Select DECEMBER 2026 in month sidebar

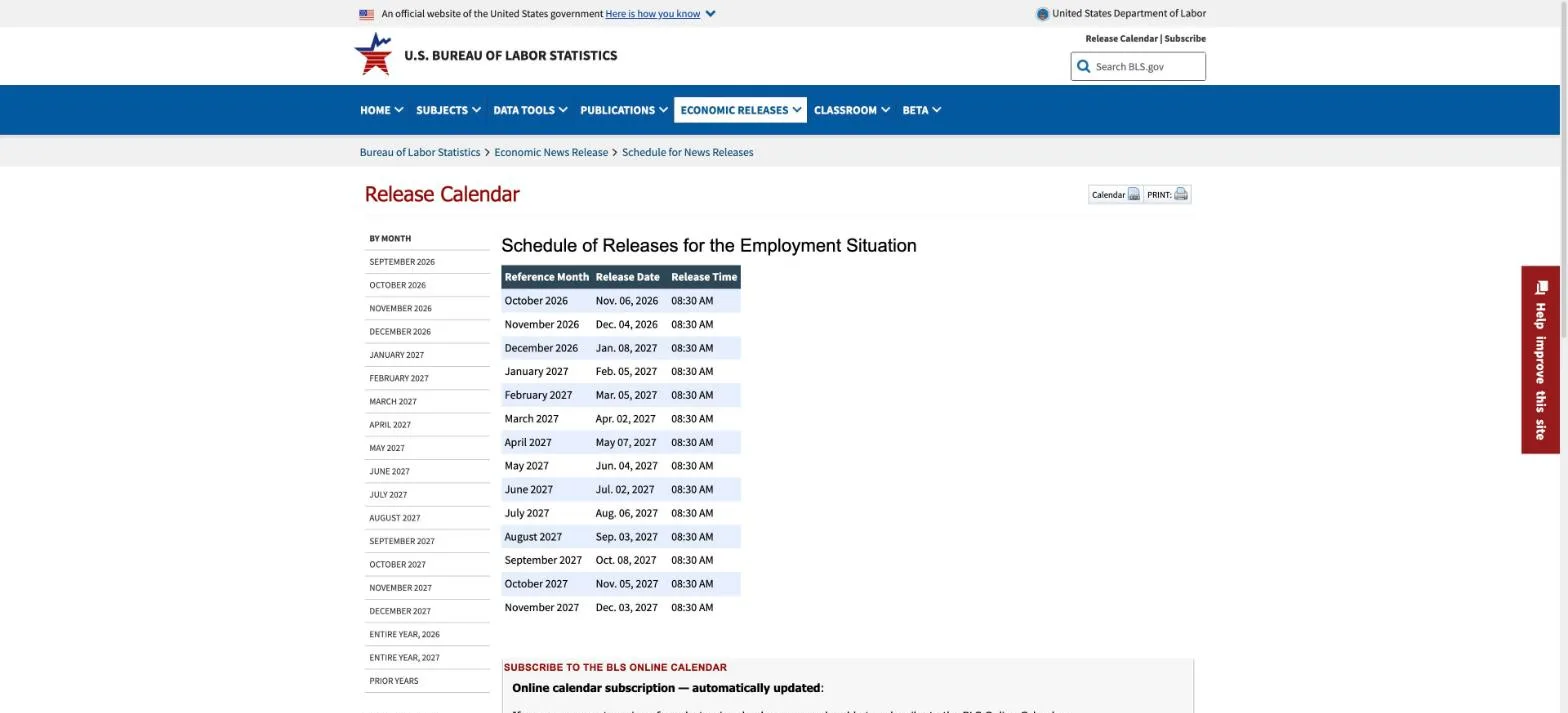tap(400, 332)
